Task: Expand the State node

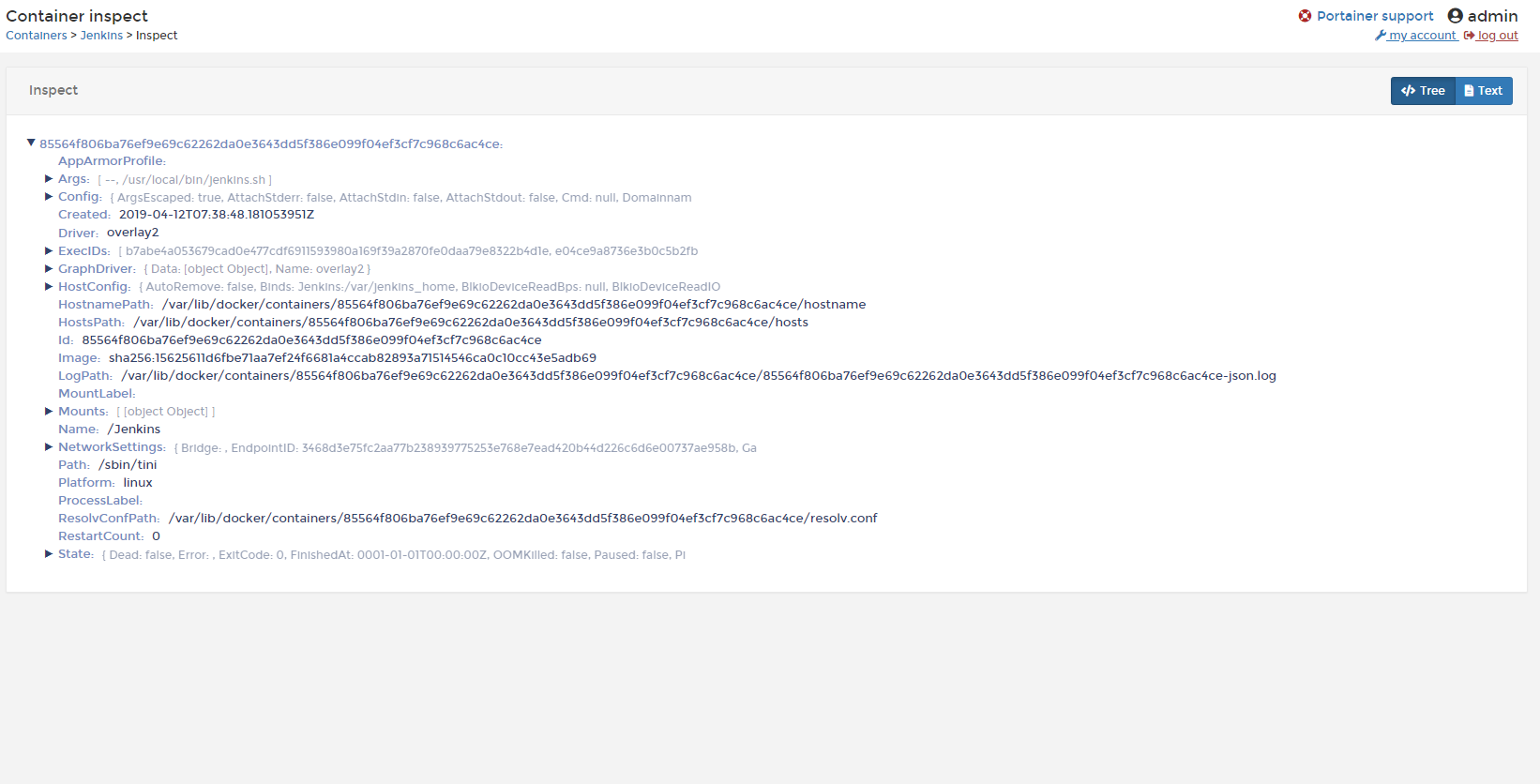Action: tap(49, 553)
